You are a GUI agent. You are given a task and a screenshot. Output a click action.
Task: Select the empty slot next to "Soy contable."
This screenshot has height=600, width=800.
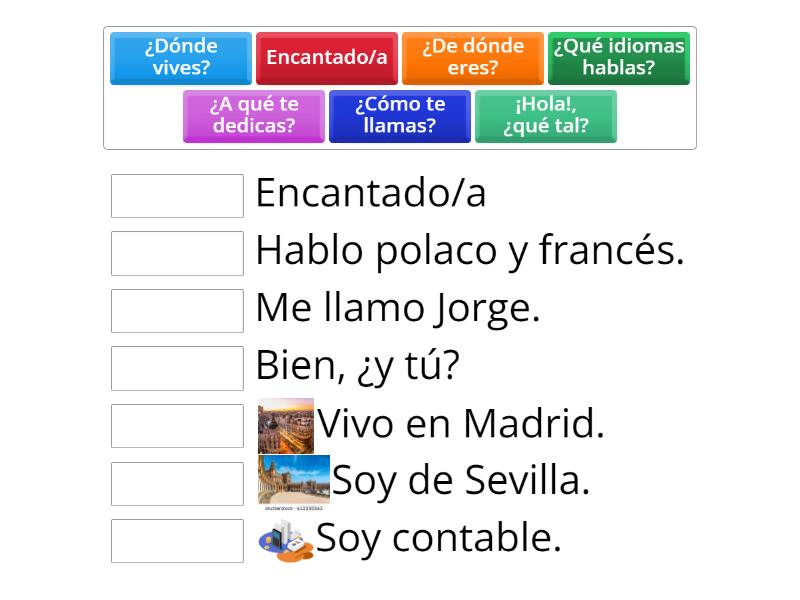click(177, 541)
